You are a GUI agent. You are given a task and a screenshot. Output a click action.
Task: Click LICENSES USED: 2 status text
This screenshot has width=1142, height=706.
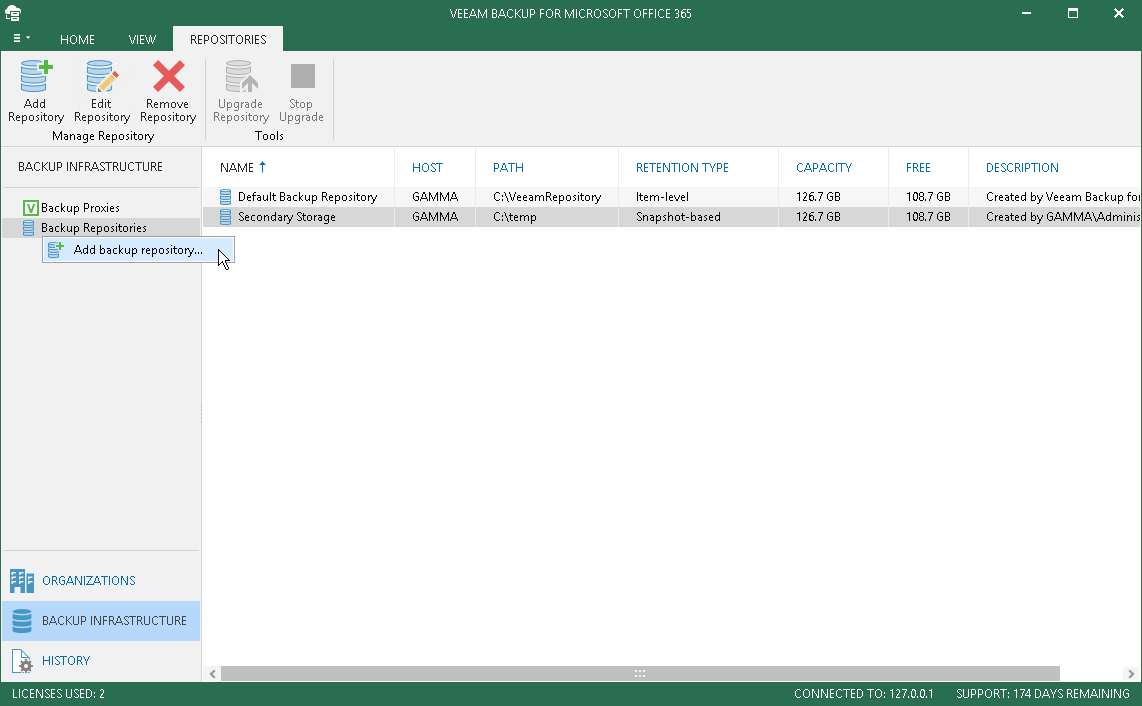click(x=58, y=694)
